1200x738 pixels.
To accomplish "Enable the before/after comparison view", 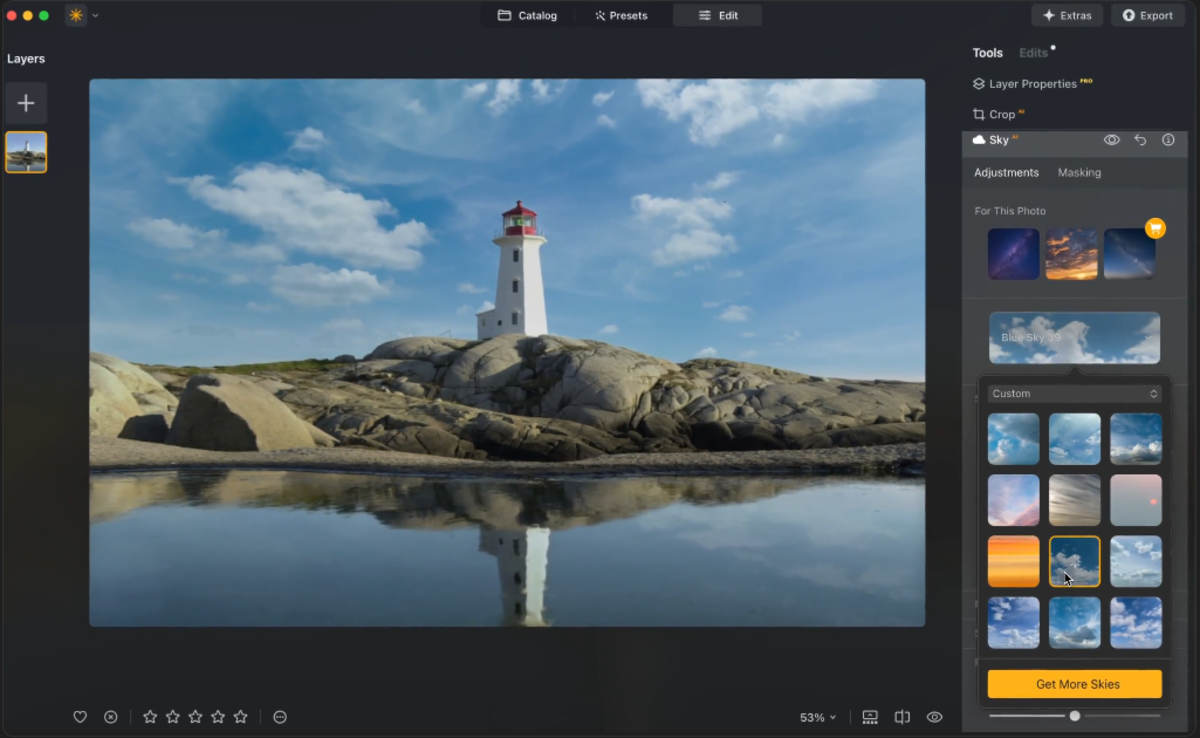I will pos(902,717).
